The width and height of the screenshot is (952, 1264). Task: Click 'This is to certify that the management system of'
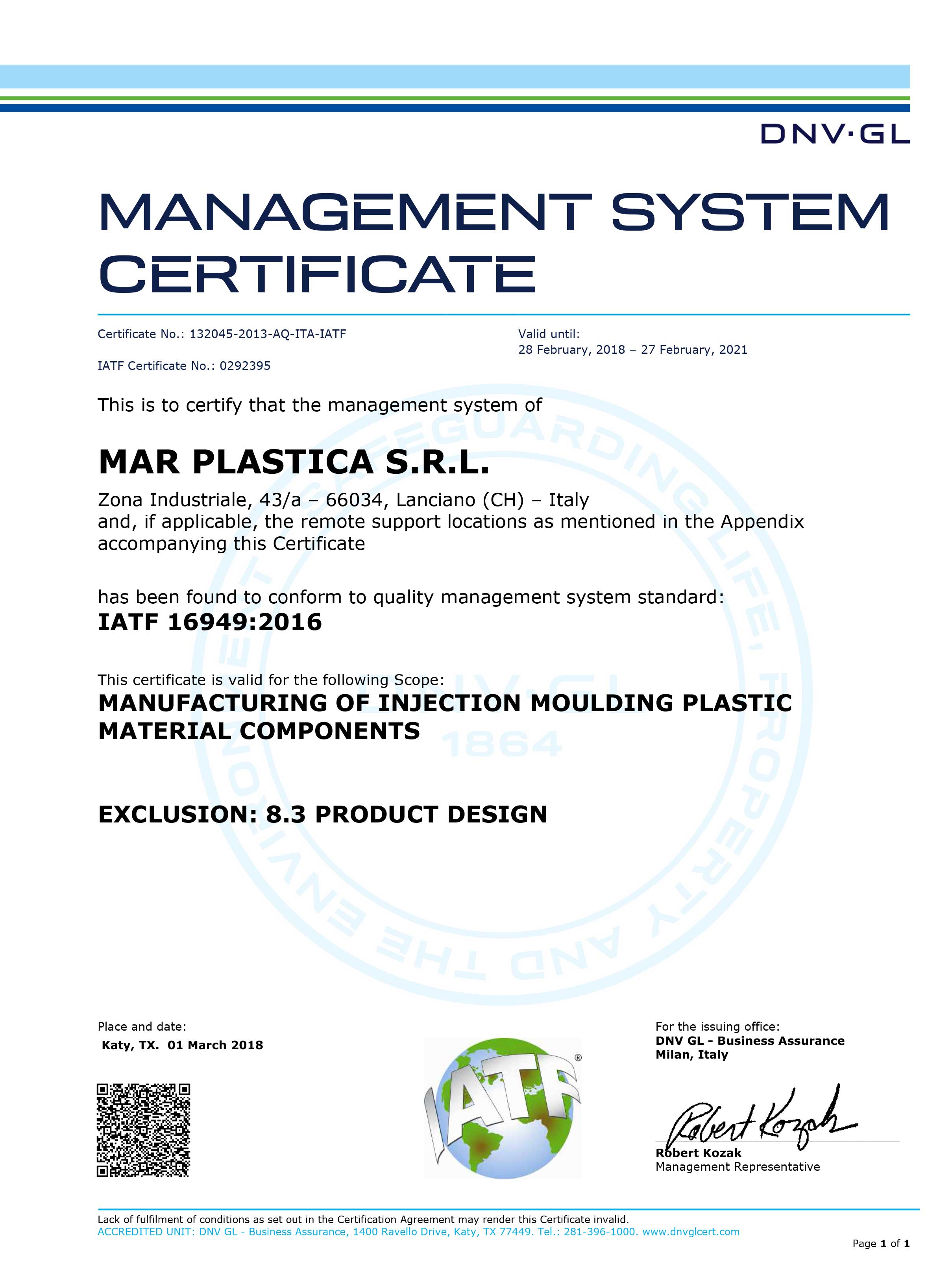[320, 405]
